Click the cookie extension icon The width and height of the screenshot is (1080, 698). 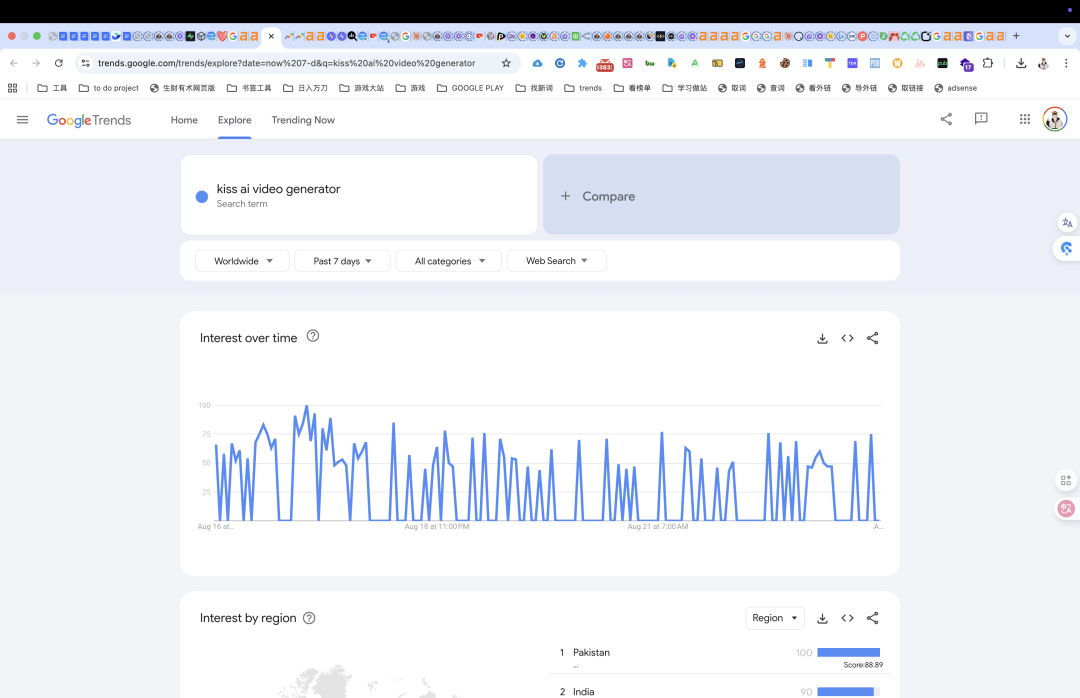[x=785, y=63]
